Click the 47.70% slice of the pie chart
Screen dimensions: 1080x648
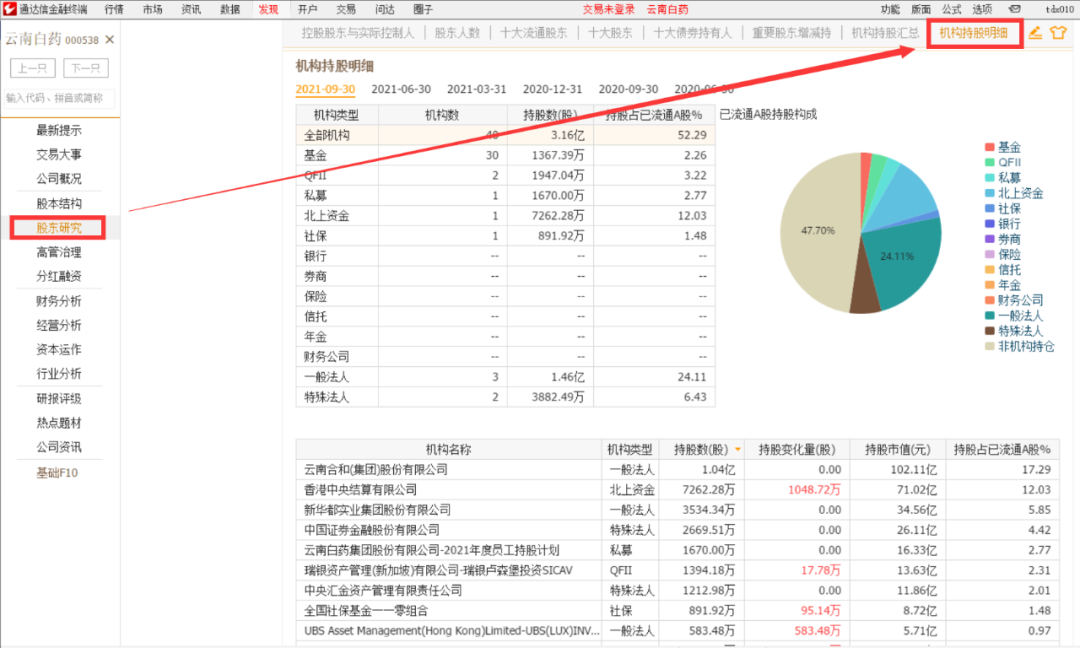pyautogui.click(x=818, y=231)
